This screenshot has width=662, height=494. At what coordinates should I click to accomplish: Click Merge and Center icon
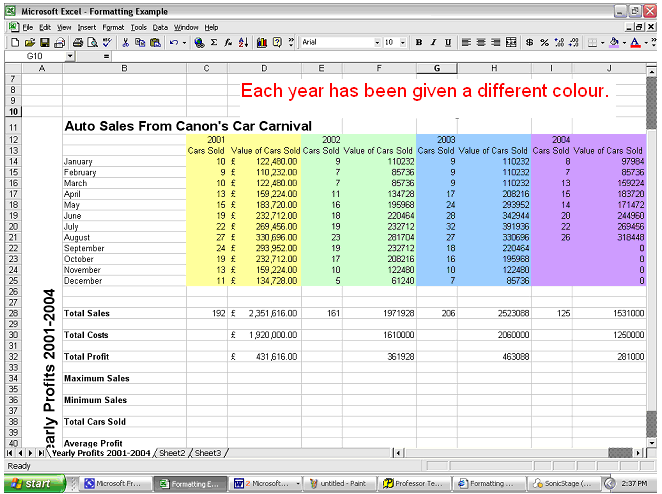point(511,43)
